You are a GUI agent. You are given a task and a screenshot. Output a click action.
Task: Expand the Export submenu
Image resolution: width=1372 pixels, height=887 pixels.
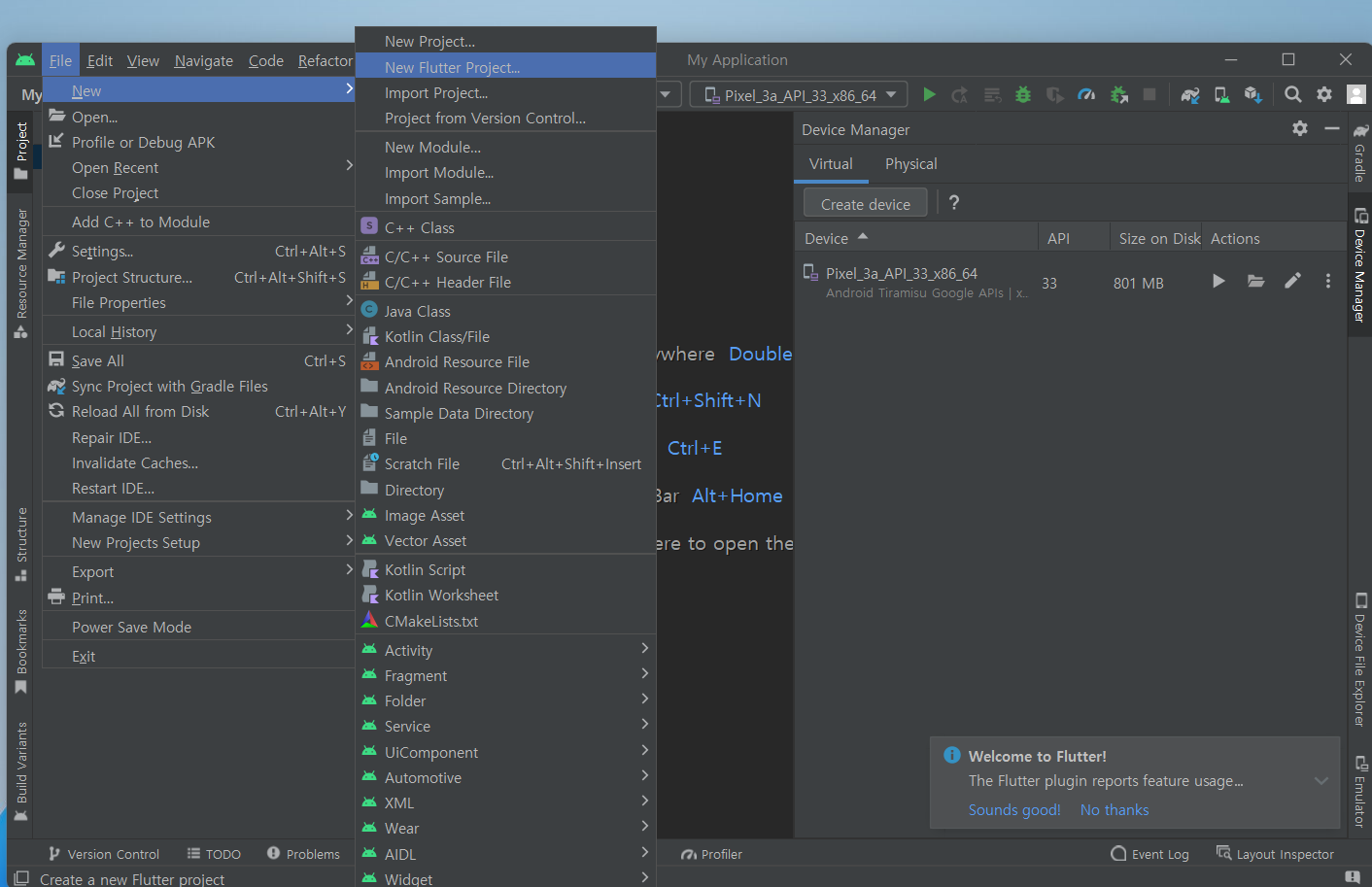click(198, 571)
